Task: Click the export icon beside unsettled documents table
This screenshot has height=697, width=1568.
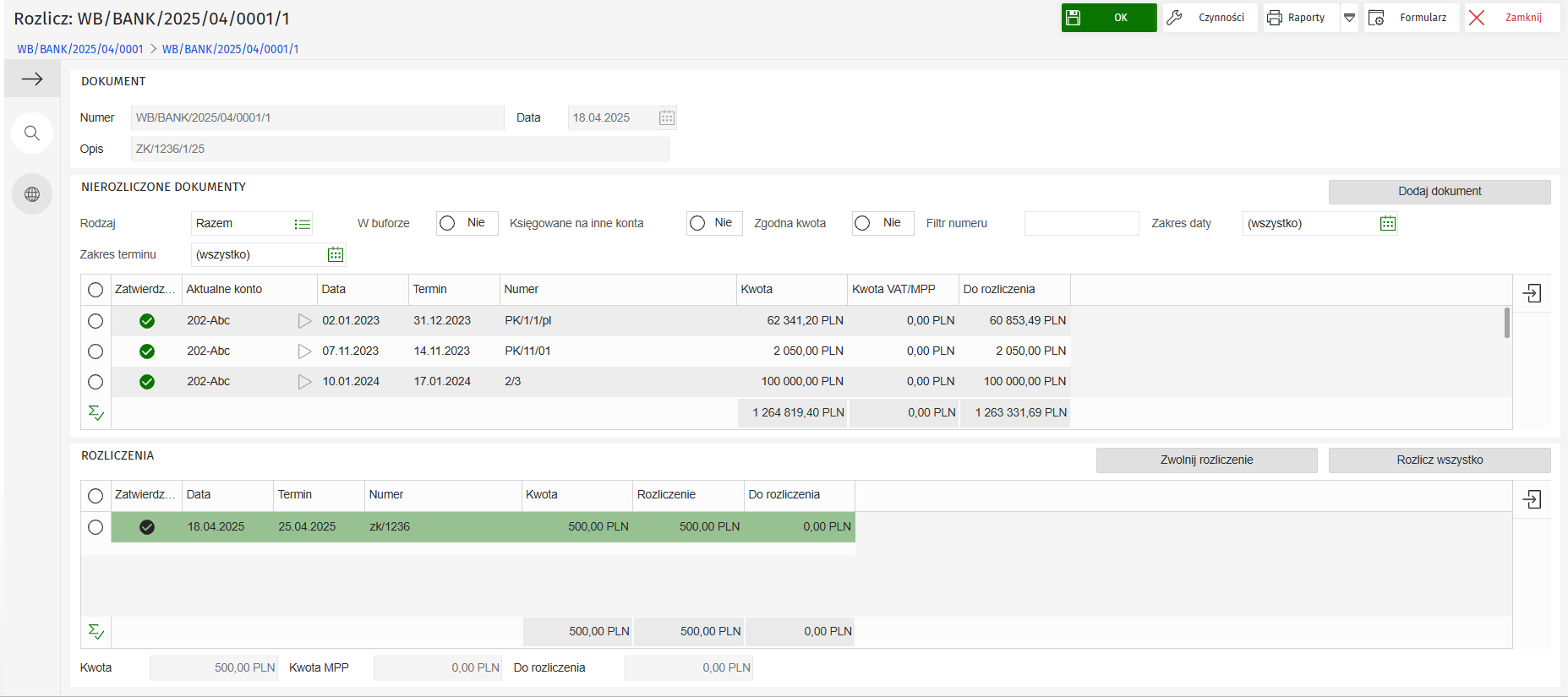Action: tap(1532, 293)
